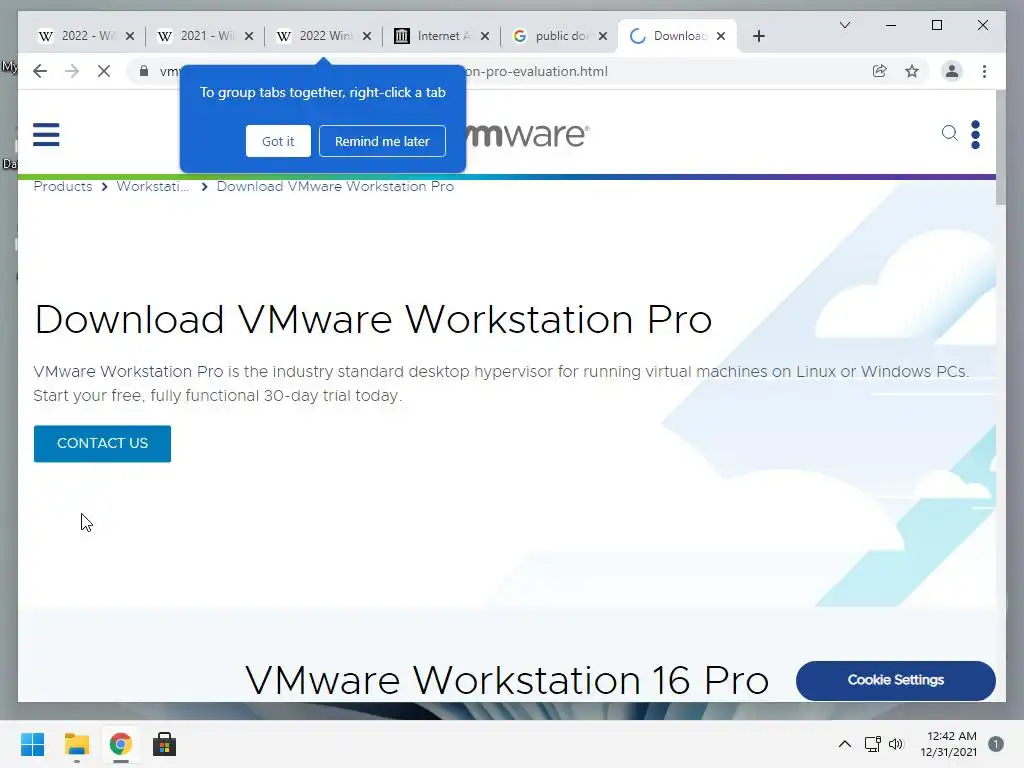Open Cookie Settings
The image size is (1024, 768).
point(895,680)
